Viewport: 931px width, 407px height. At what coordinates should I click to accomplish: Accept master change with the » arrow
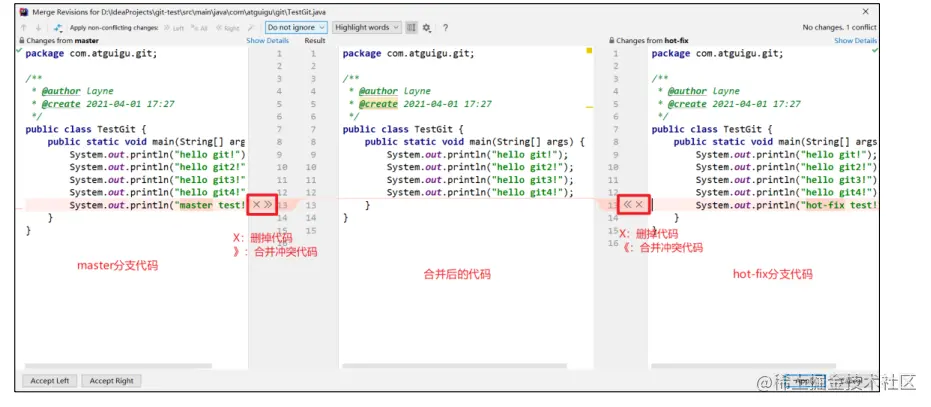[268, 204]
